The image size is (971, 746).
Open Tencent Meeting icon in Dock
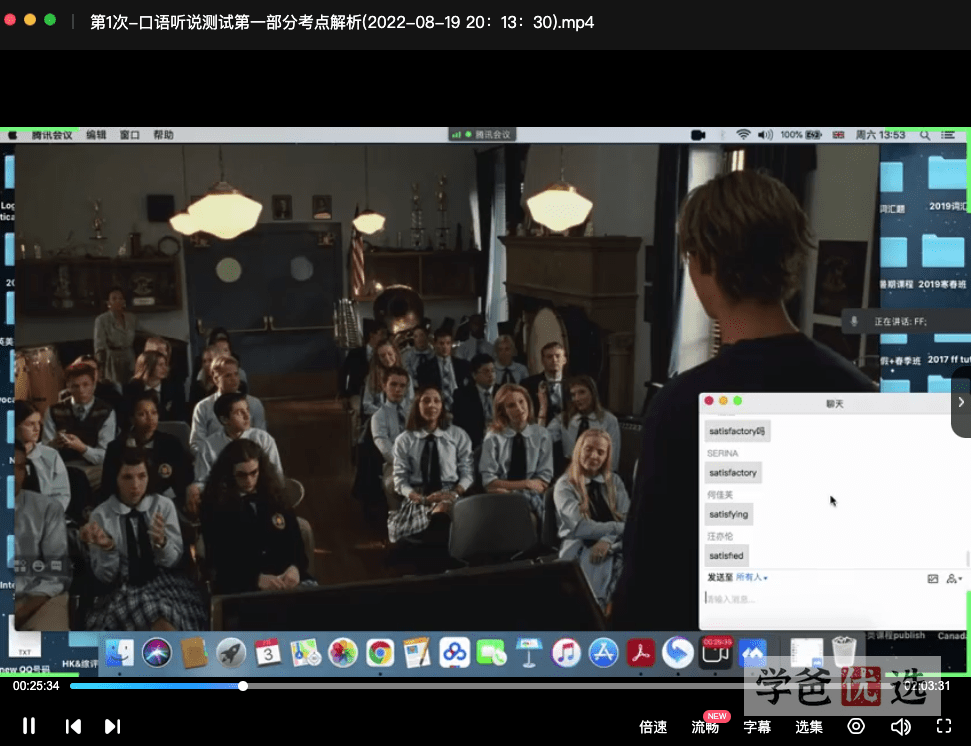pos(752,653)
